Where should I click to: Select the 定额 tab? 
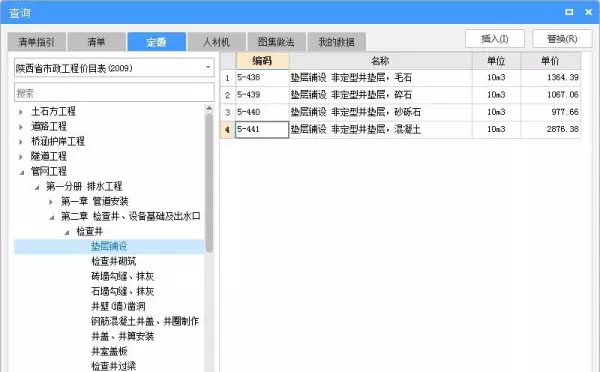[157, 42]
